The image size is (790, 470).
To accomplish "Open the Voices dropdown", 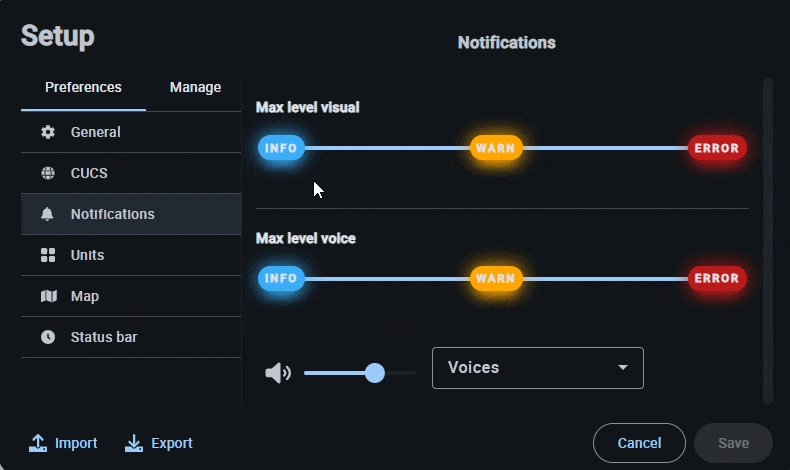I will point(537,368).
